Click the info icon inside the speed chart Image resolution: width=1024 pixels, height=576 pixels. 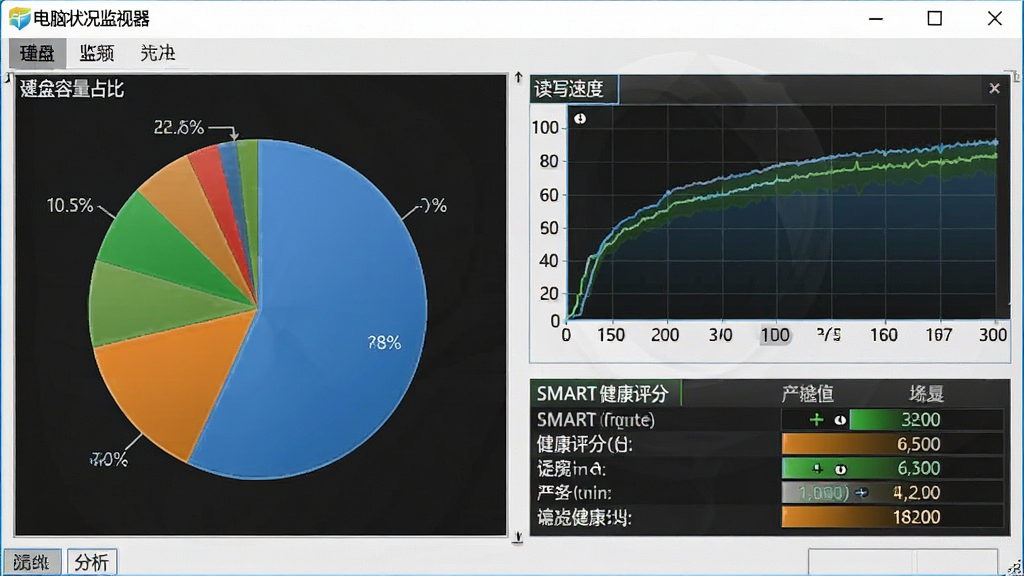point(580,119)
